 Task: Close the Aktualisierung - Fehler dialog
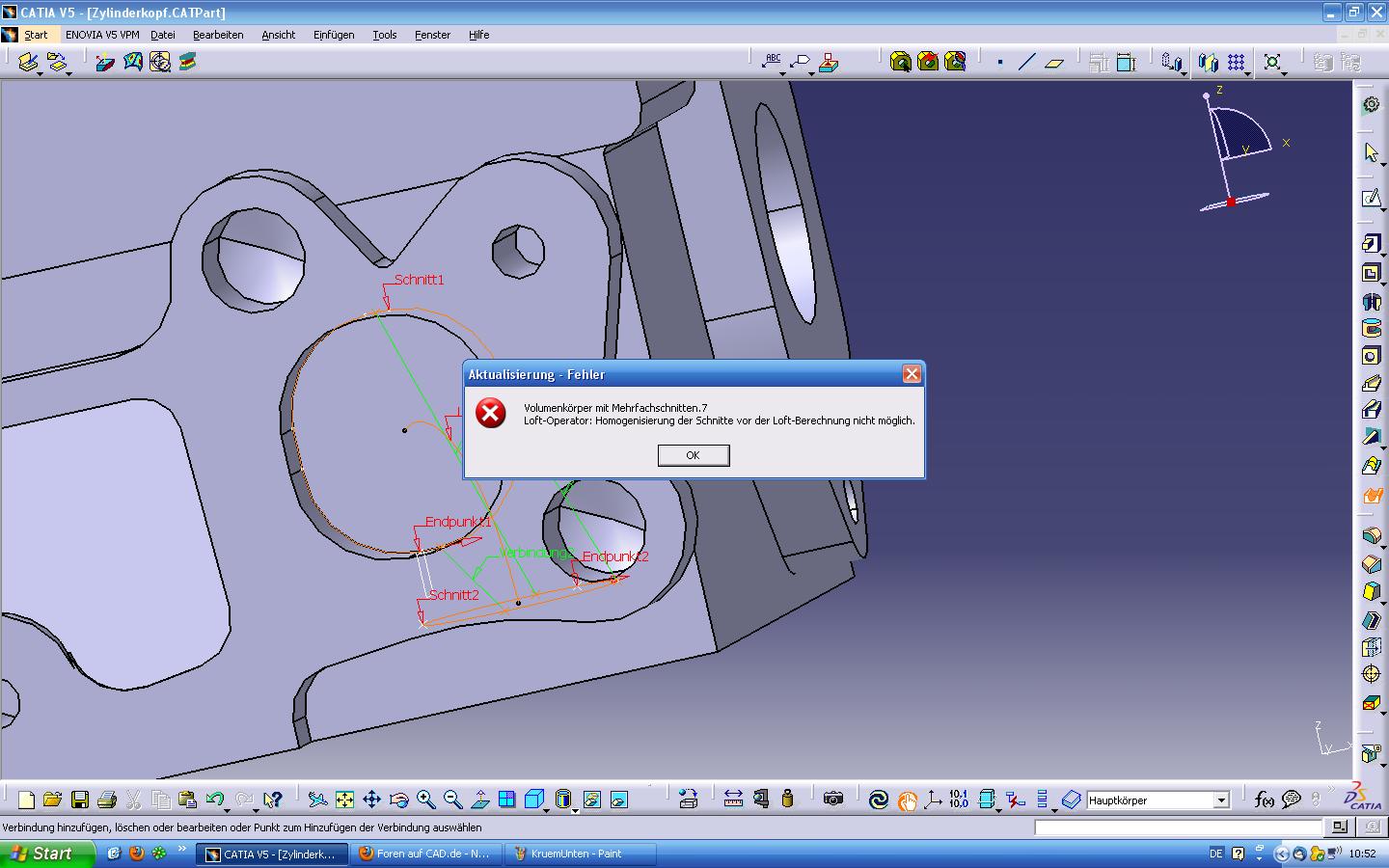coord(912,374)
